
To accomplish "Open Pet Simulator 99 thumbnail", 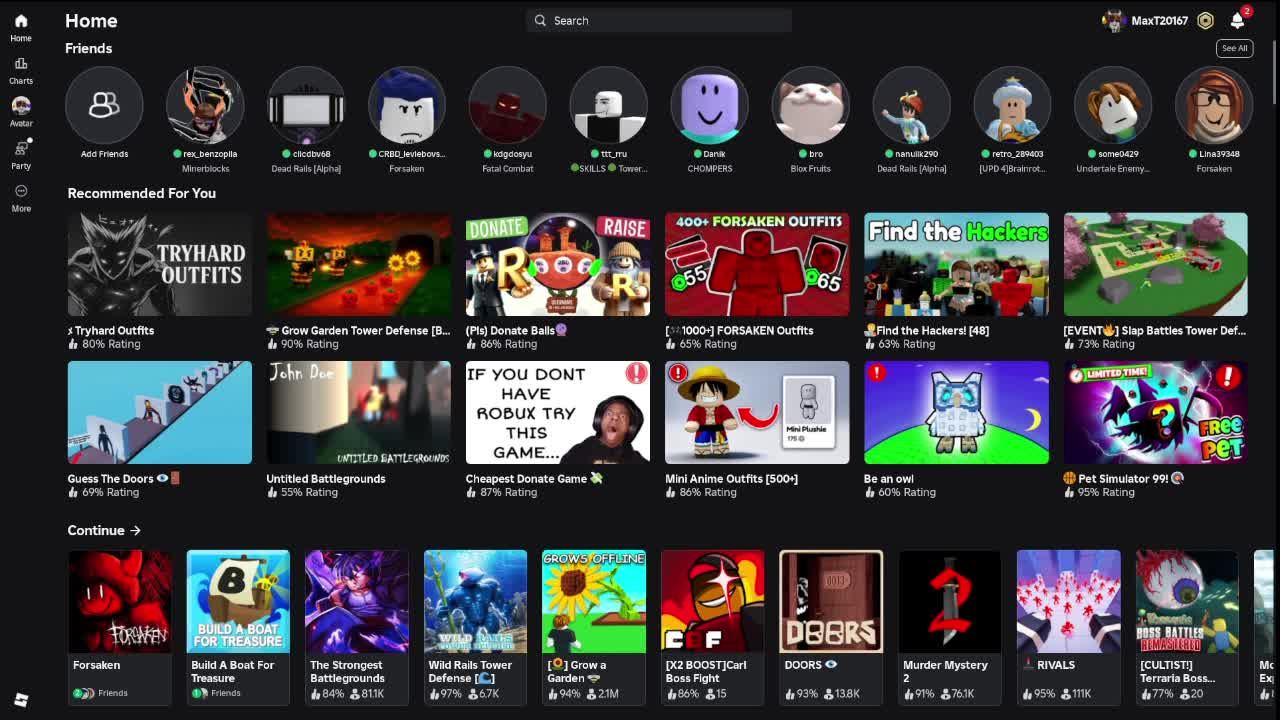I will click(x=1156, y=412).
